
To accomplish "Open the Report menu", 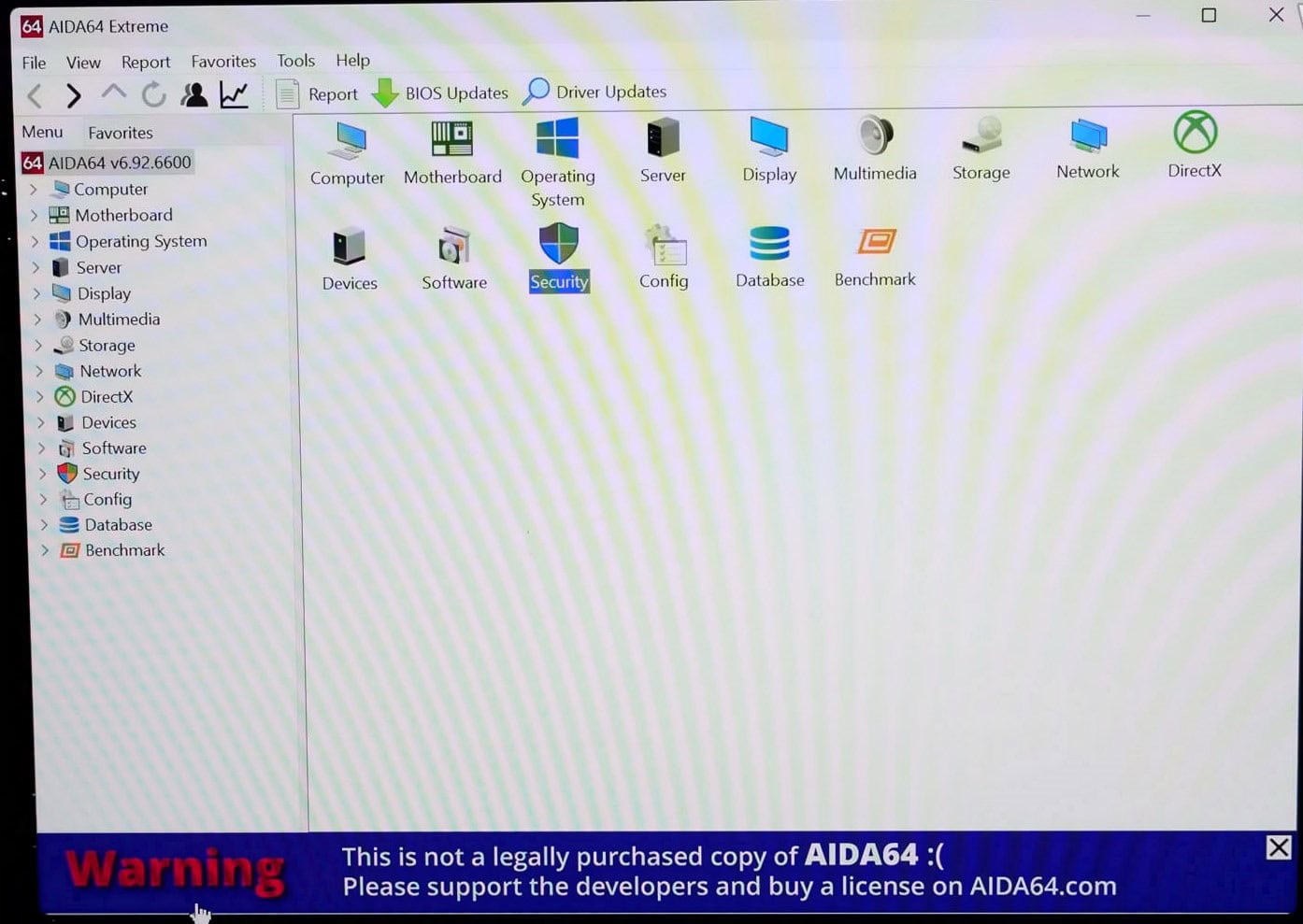I will coord(146,62).
